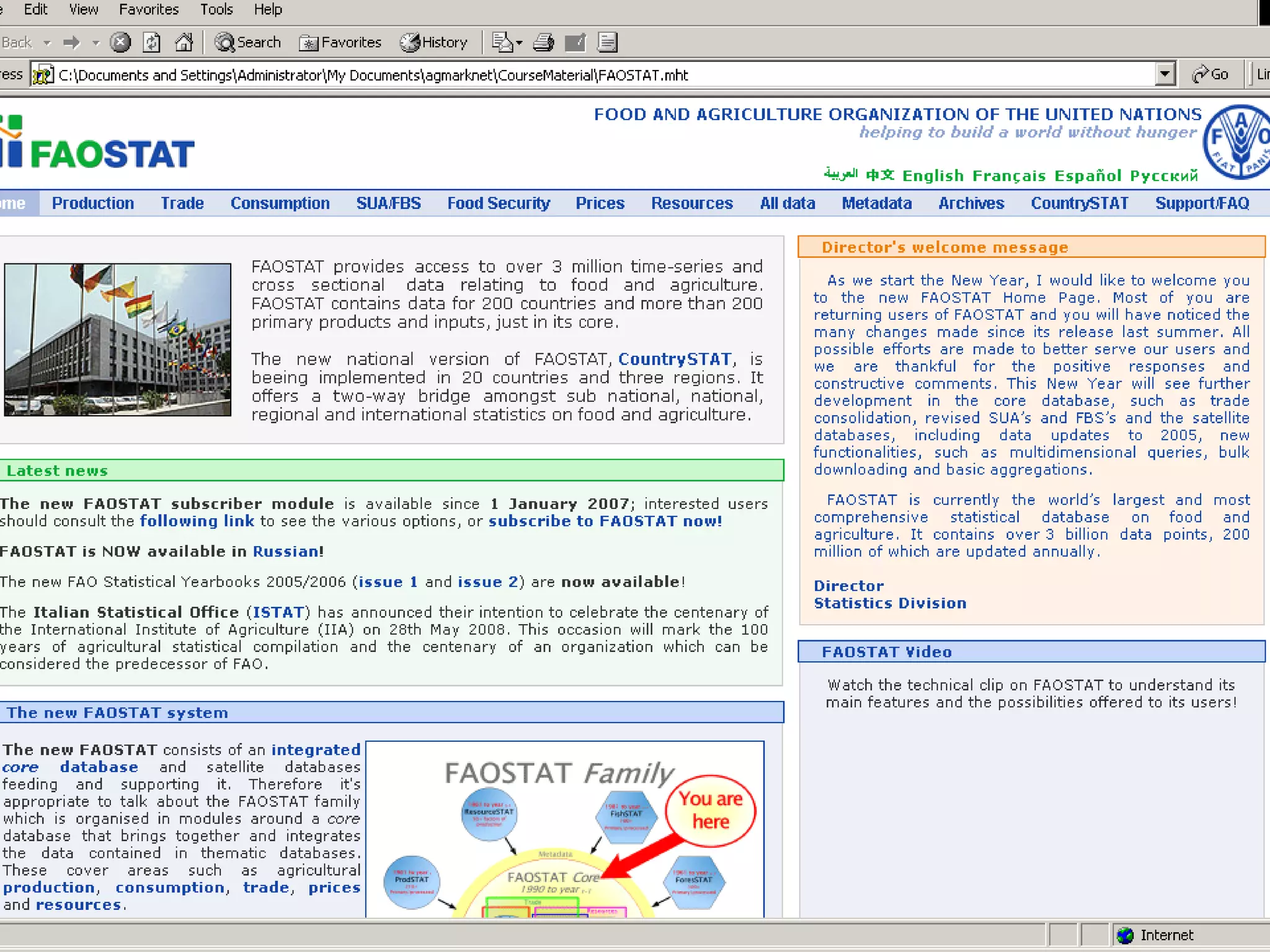The height and width of the screenshot is (952, 1270).
Task: Click the Discuss toolbar icon
Action: pos(607,42)
